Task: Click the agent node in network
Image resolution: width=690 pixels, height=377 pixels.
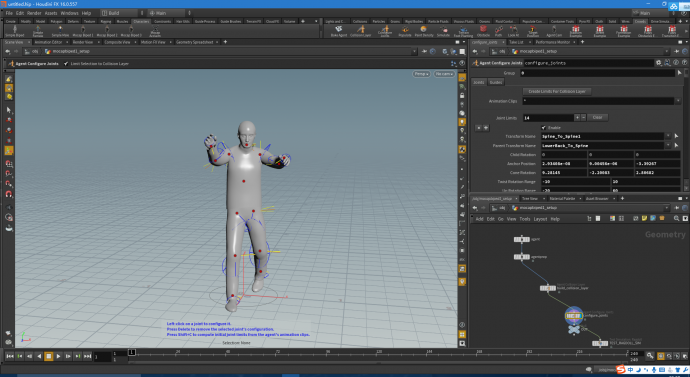Action: pos(522,239)
